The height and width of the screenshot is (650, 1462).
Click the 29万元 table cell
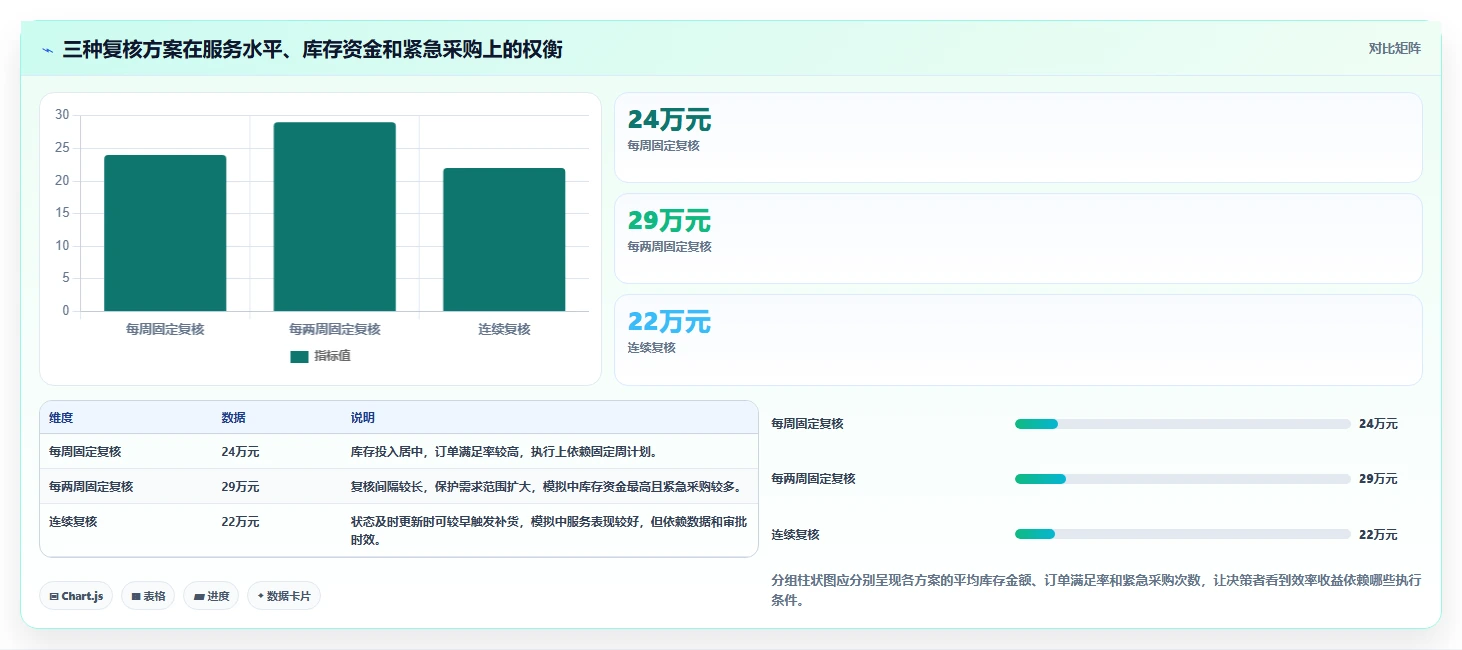[240, 487]
